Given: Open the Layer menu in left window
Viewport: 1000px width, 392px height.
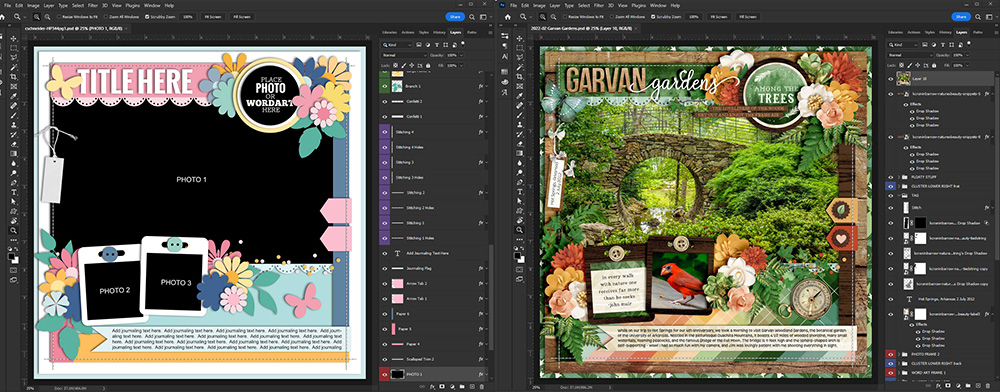Looking at the screenshot, I should (x=49, y=6).
